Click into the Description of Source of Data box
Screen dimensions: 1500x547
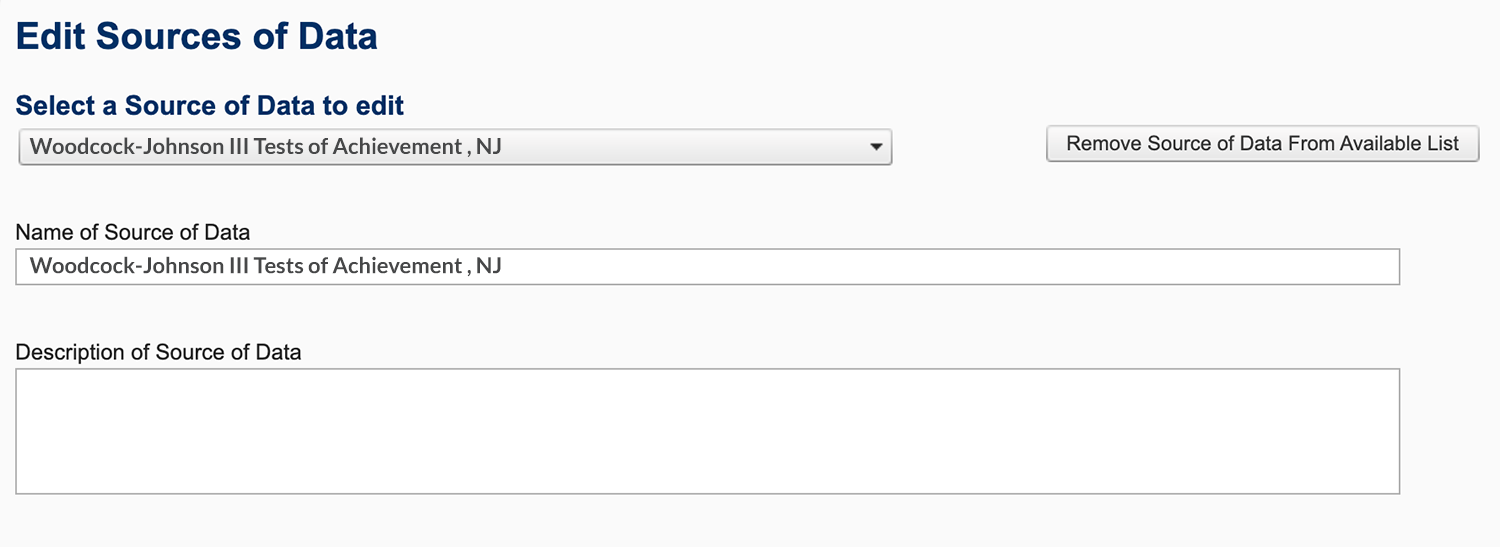[x=707, y=431]
